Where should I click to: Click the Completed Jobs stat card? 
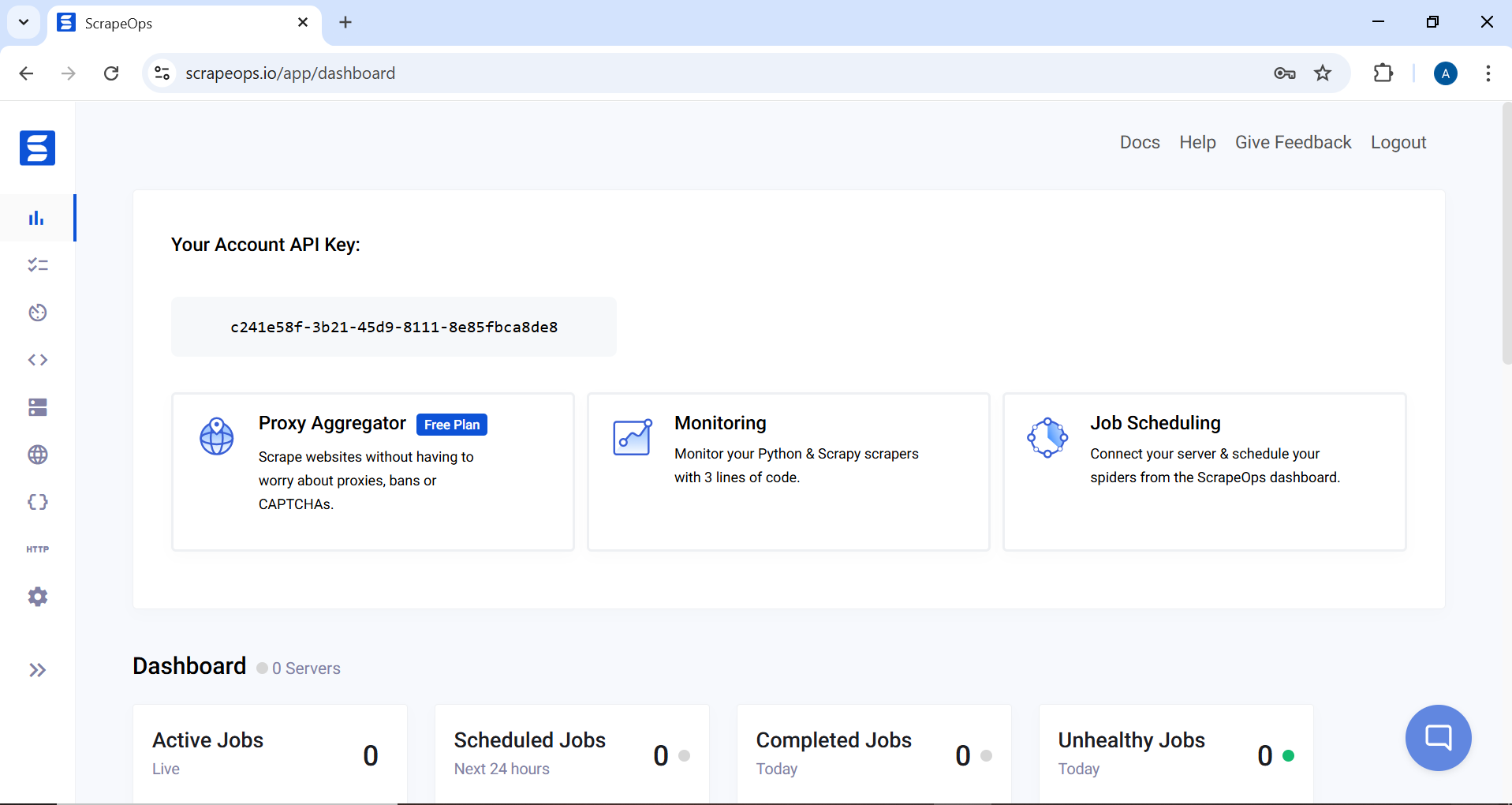[874, 754]
